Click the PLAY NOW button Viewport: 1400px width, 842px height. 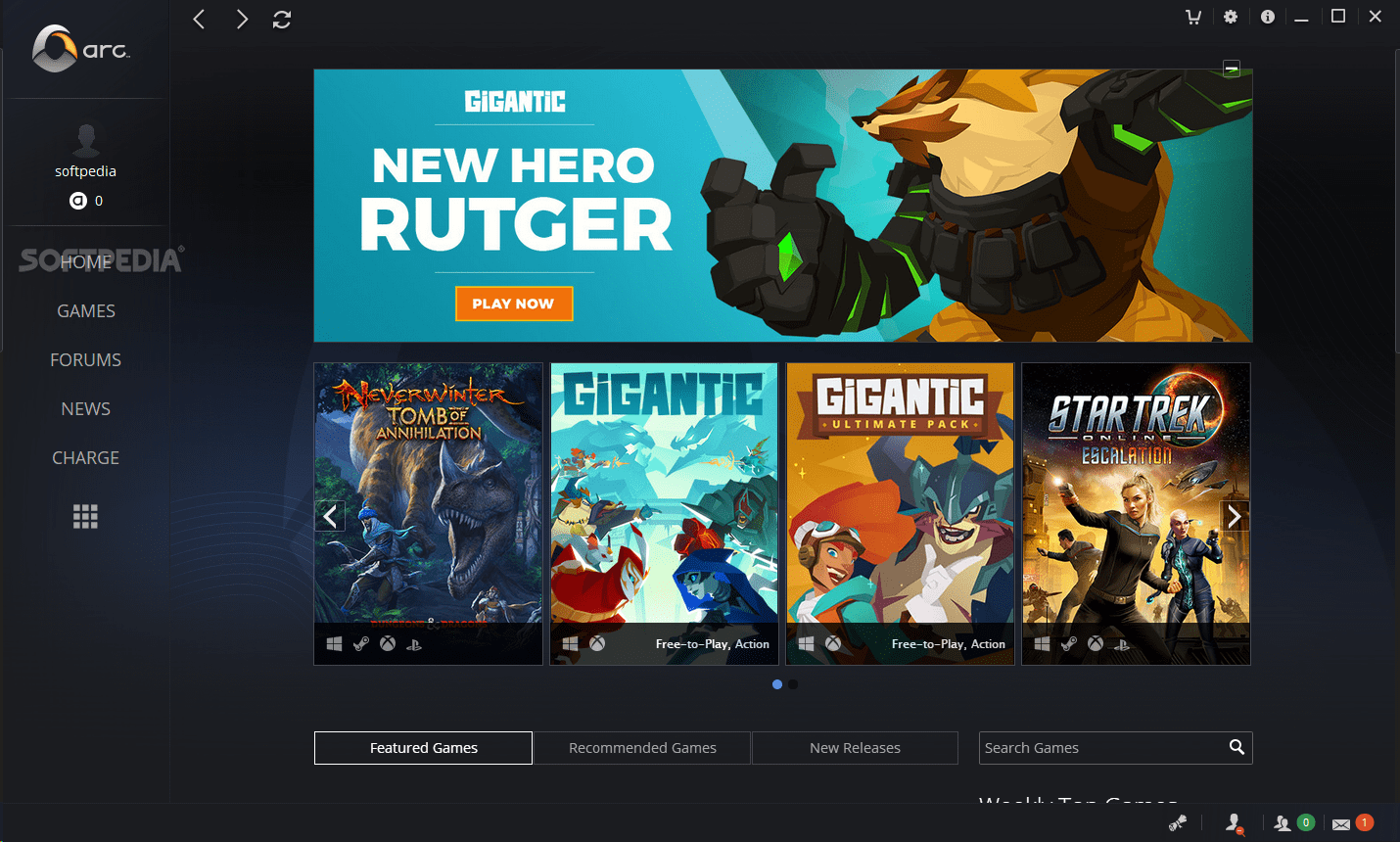(x=514, y=304)
